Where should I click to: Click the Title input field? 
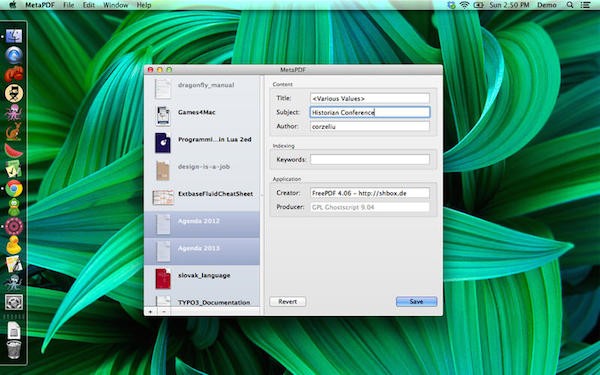pos(370,98)
